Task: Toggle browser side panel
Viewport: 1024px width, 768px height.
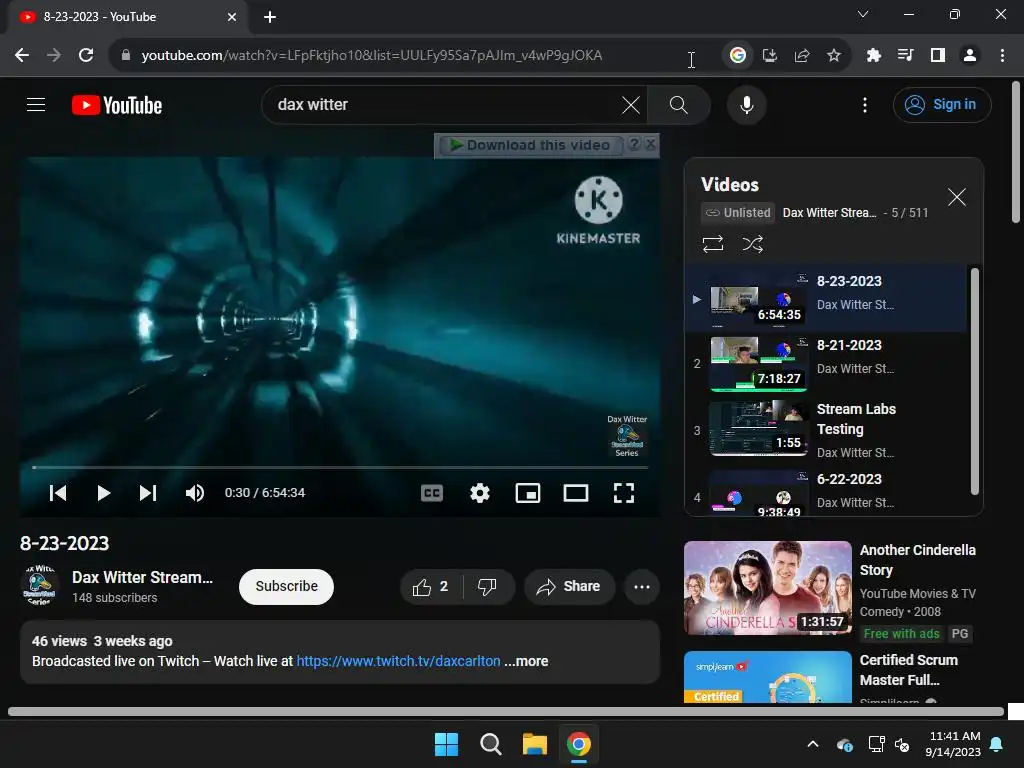Action: point(938,56)
